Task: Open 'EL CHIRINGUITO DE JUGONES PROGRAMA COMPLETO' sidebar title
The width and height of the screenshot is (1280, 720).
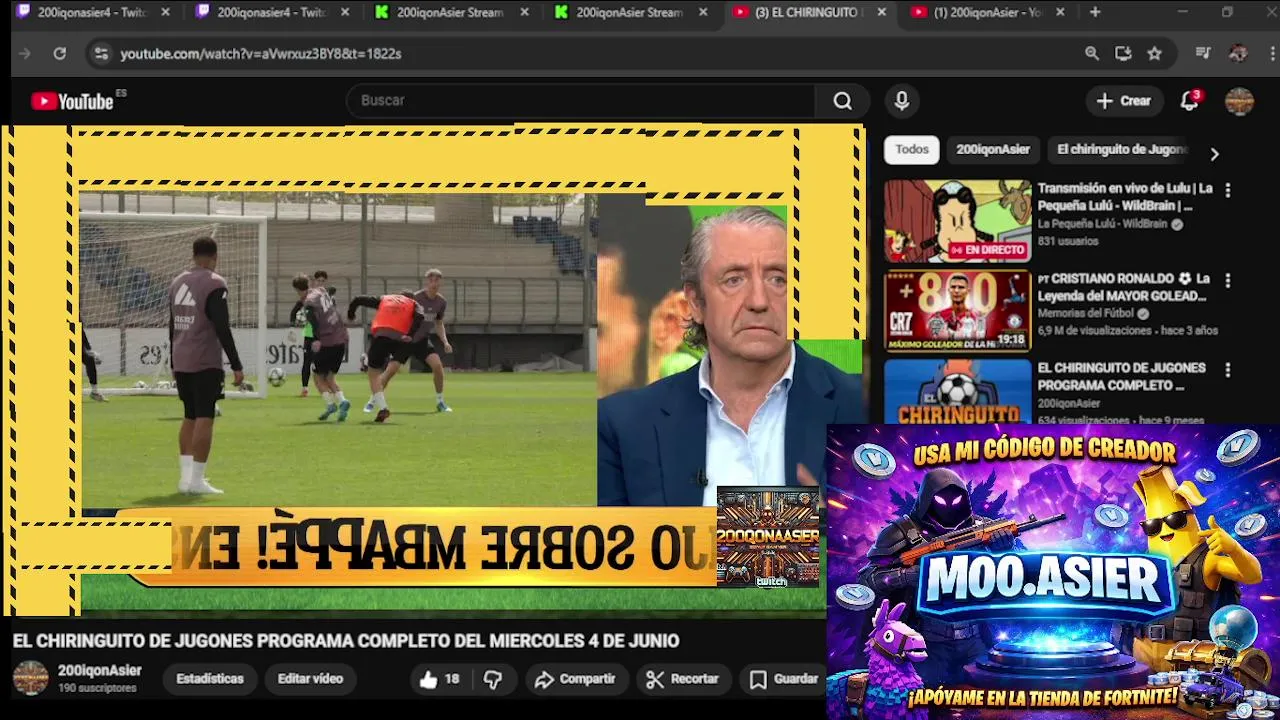Action: click(x=1121, y=377)
